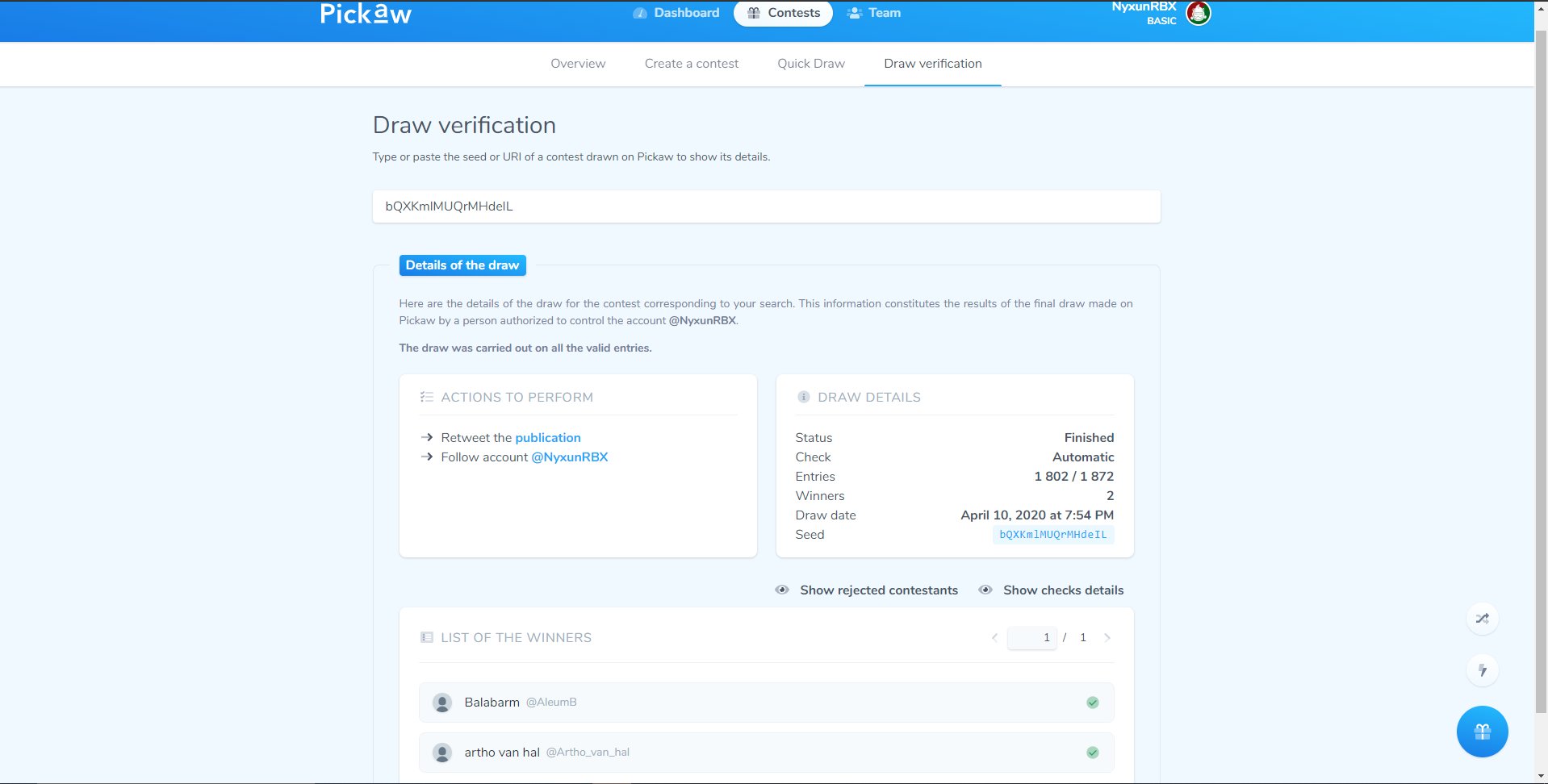Click the Draw verification heading

(464, 125)
